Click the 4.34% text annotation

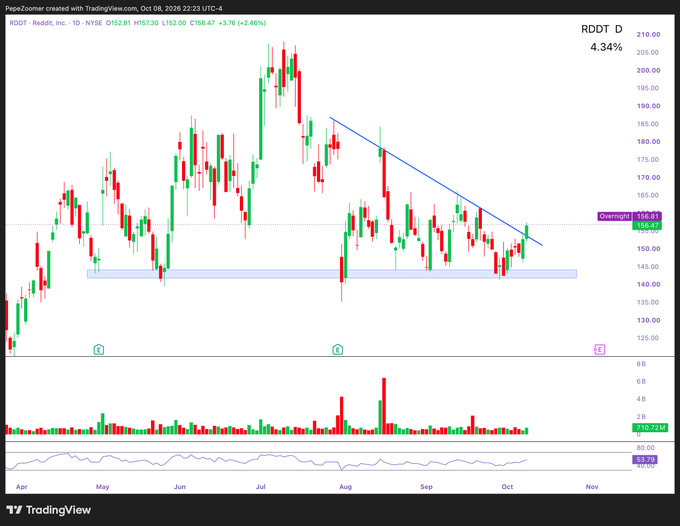coord(606,47)
